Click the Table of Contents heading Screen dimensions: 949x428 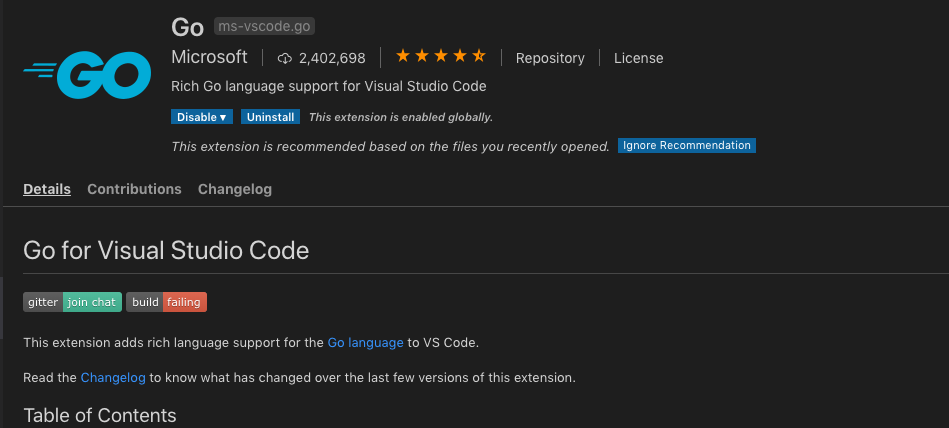click(100, 415)
